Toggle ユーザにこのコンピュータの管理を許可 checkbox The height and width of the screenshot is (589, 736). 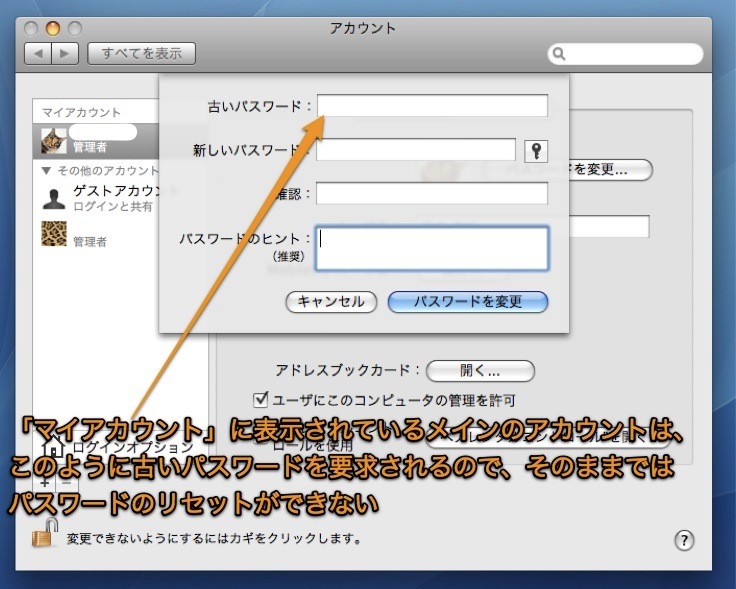point(261,400)
